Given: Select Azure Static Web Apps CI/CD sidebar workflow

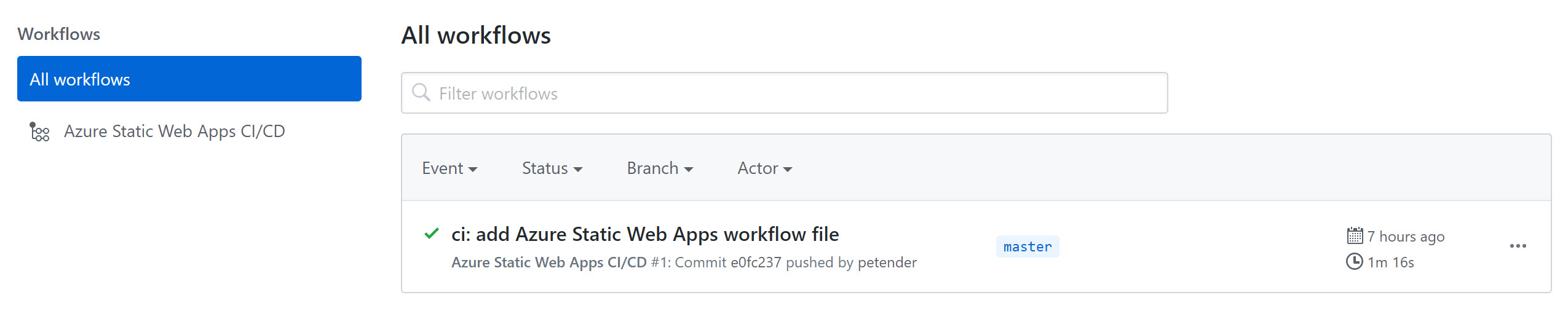Looking at the screenshot, I should point(174,132).
